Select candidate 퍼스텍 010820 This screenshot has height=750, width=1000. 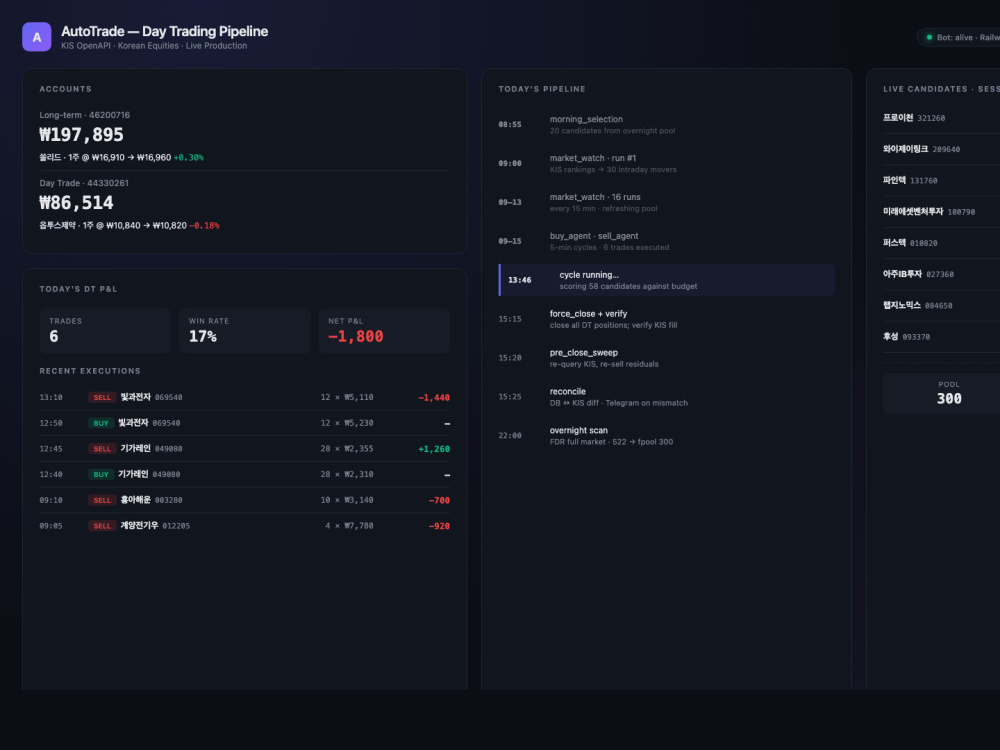[941, 243]
